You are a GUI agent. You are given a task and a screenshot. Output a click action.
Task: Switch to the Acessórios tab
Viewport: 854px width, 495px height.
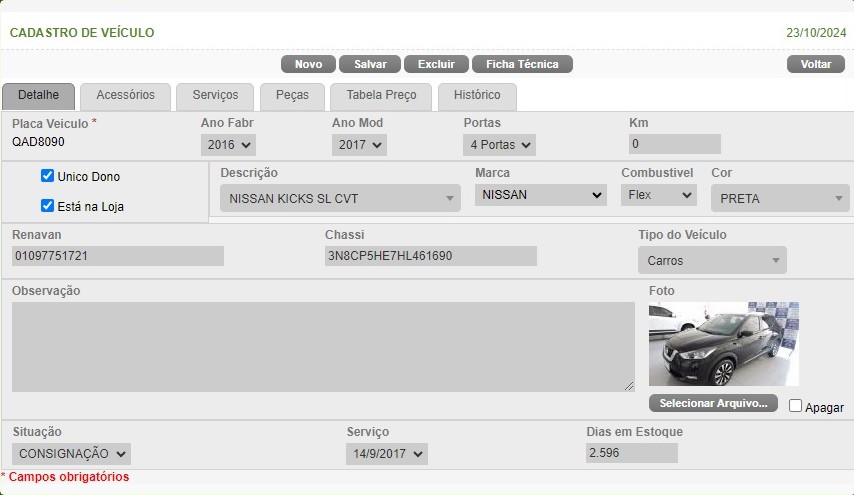click(x=125, y=96)
